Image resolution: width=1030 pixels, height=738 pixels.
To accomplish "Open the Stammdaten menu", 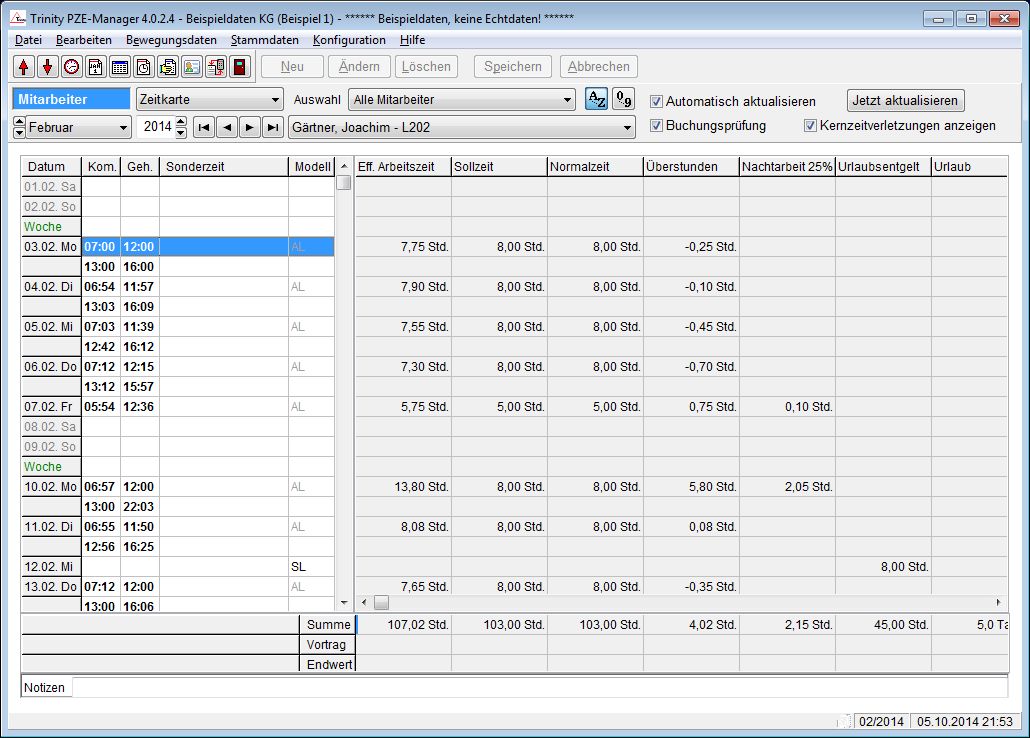I will [264, 40].
